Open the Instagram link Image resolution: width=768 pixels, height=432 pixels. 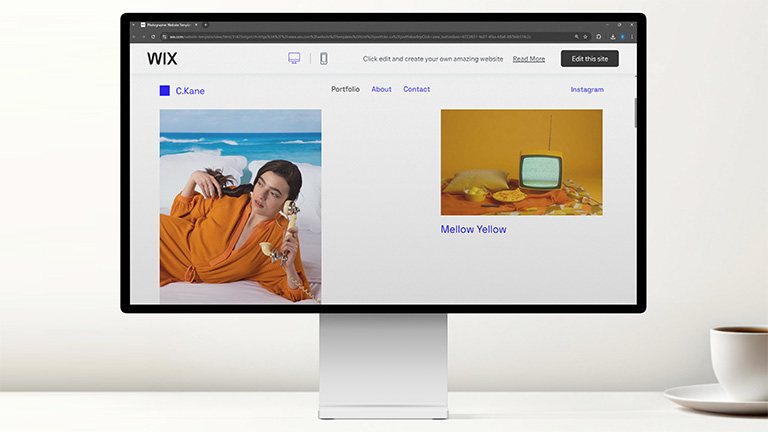point(587,90)
